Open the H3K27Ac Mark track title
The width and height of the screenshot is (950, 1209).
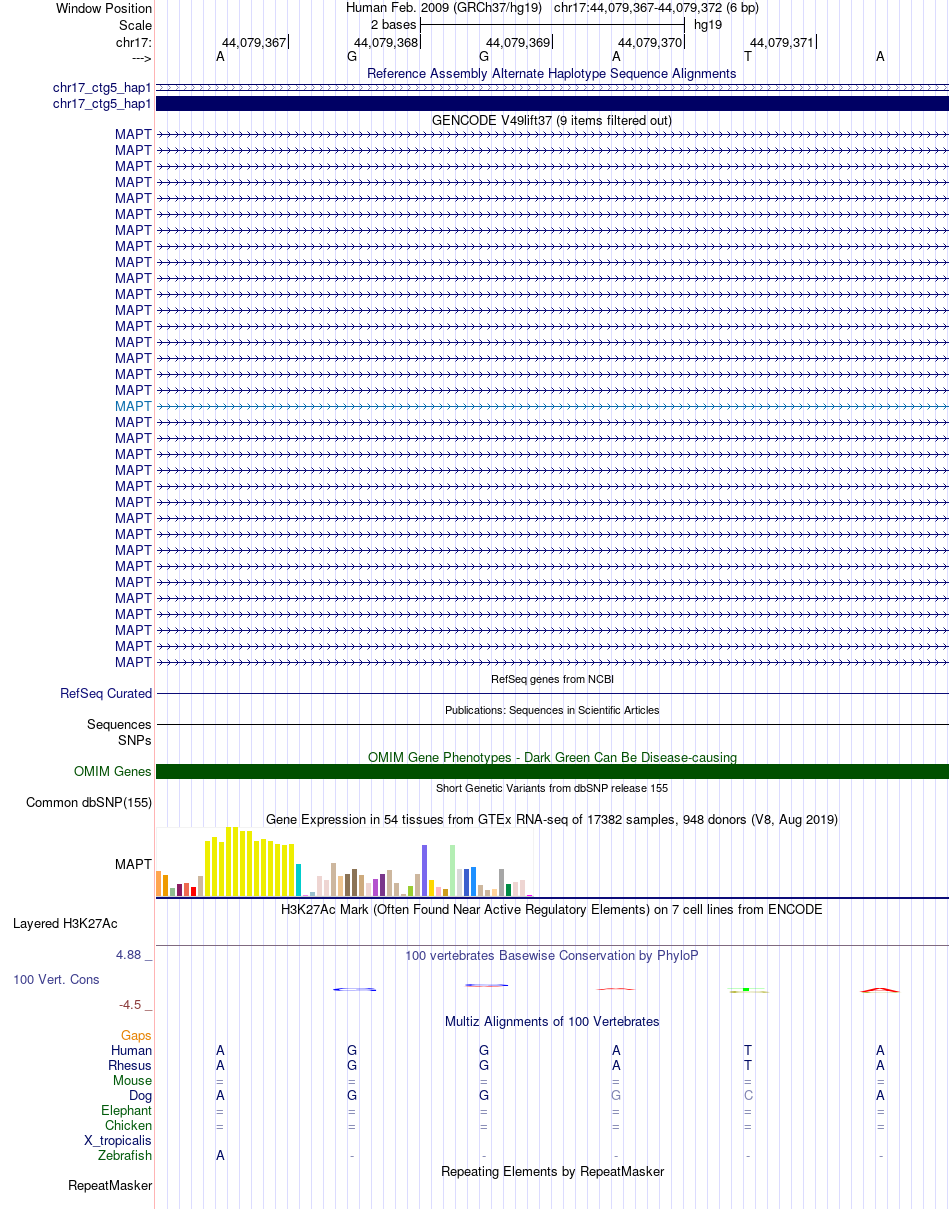552,910
